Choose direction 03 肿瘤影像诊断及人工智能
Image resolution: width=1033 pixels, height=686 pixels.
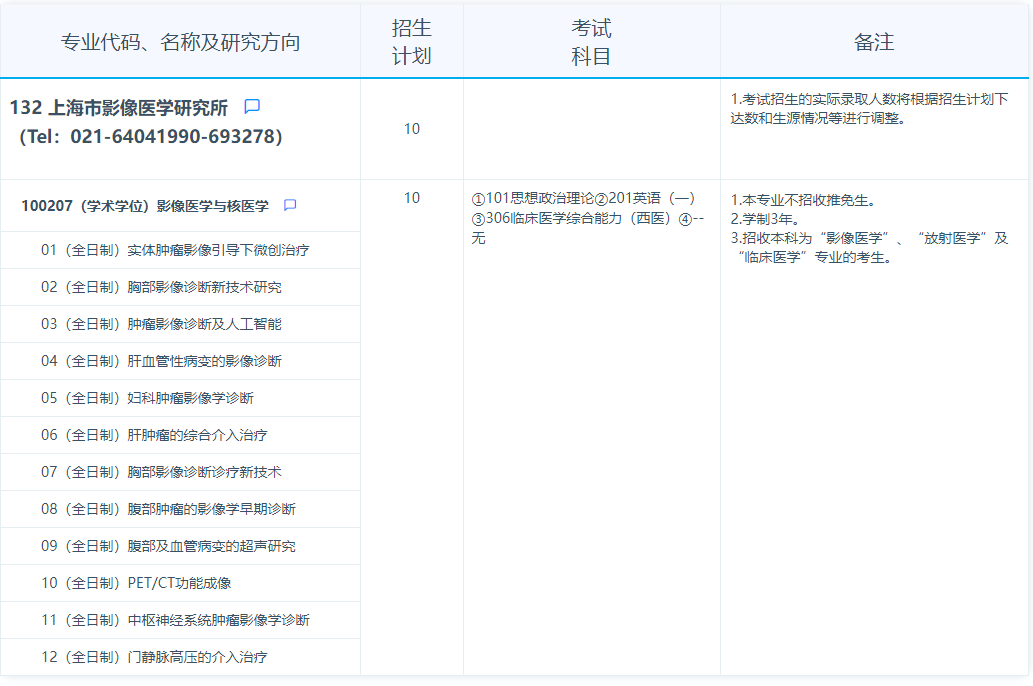pyautogui.click(x=161, y=324)
